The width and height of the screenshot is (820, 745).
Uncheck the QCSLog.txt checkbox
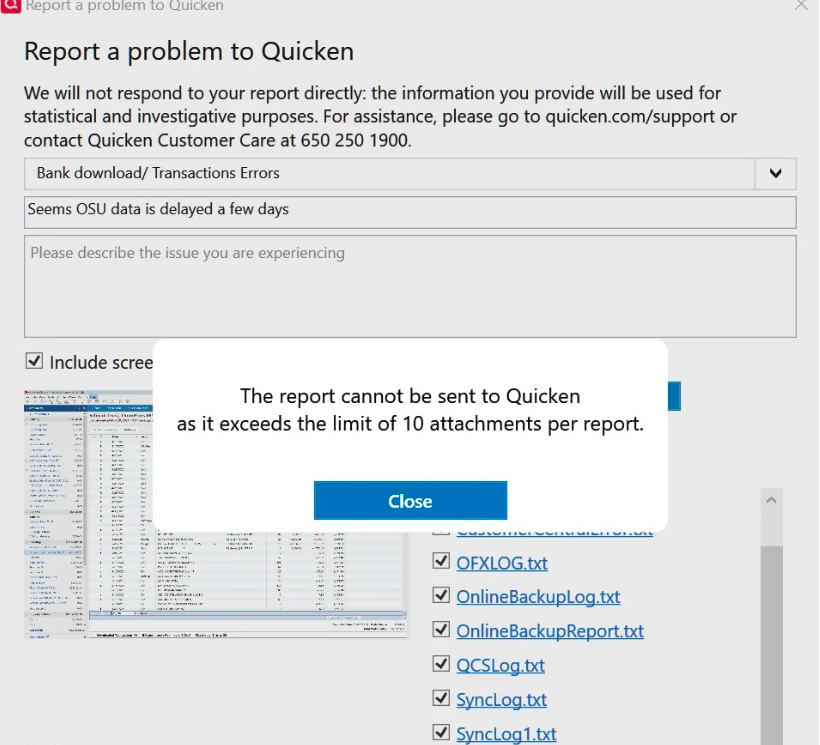(x=441, y=664)
